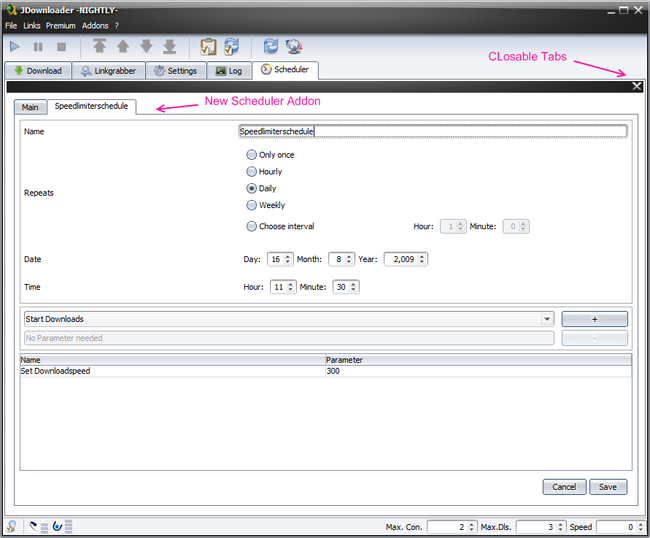Viewport: 650px width, 538px height.
Task: Click the blue swirl status bar icon
Action: pyautogui.click(x=57, y=526)
